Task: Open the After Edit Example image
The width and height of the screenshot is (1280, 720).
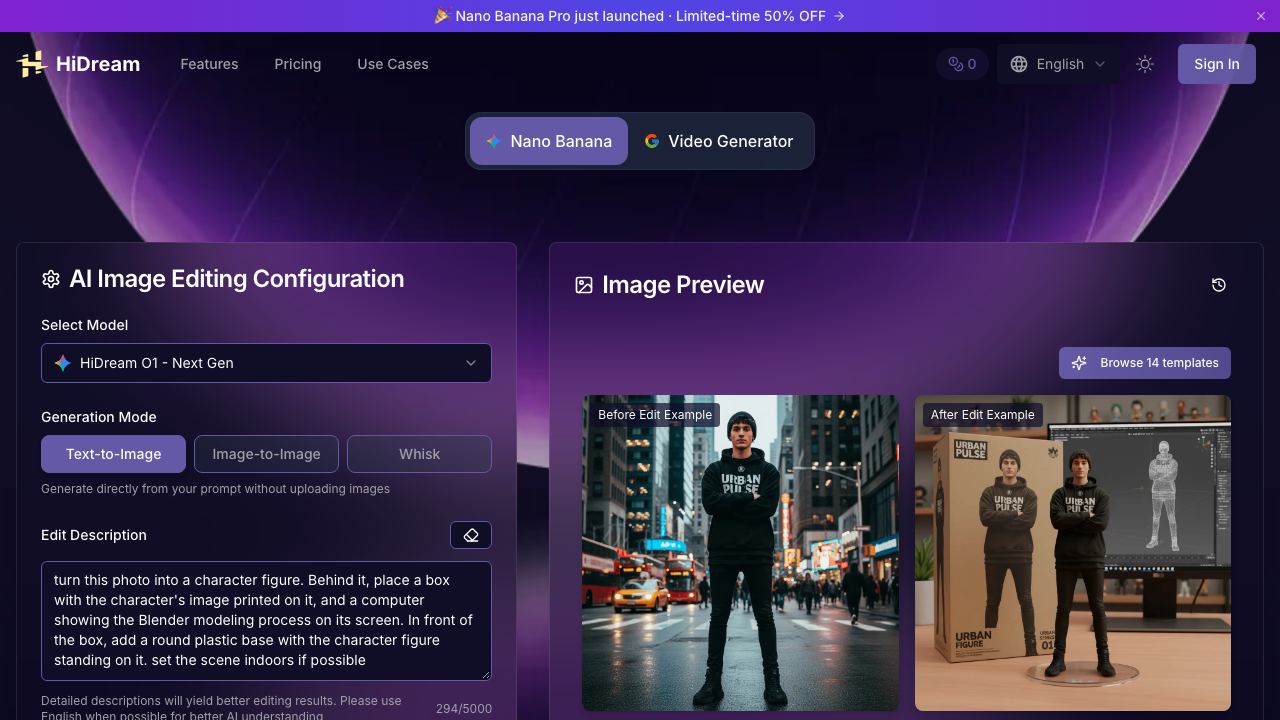Action: [x=1072, y=553]
